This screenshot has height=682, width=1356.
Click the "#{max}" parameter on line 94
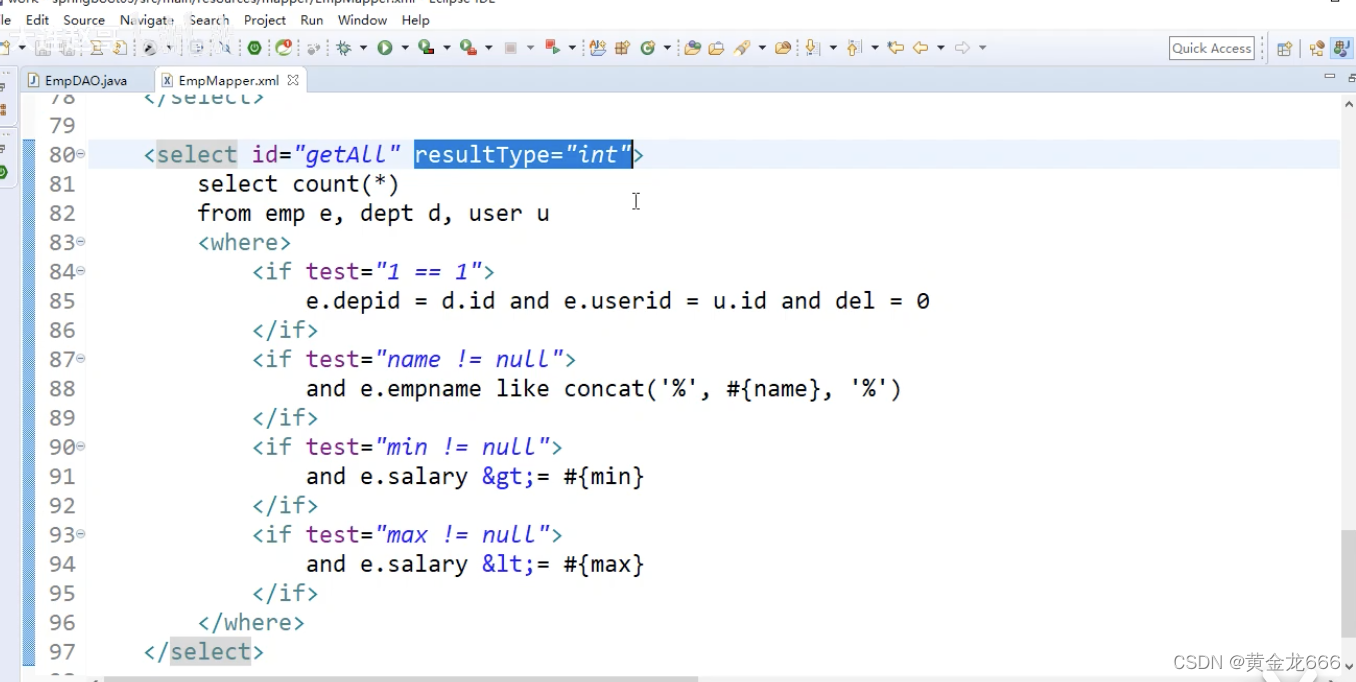[x=604, y=564]
